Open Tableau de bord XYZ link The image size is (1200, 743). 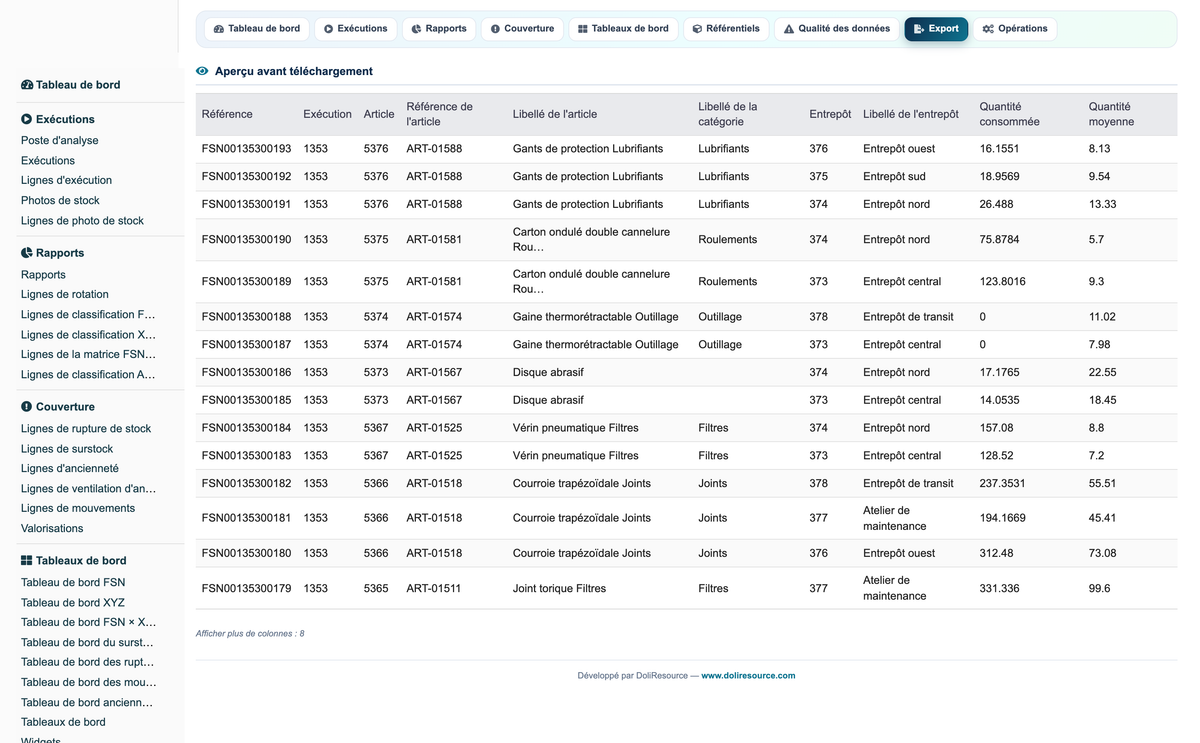tap(73, 603)
